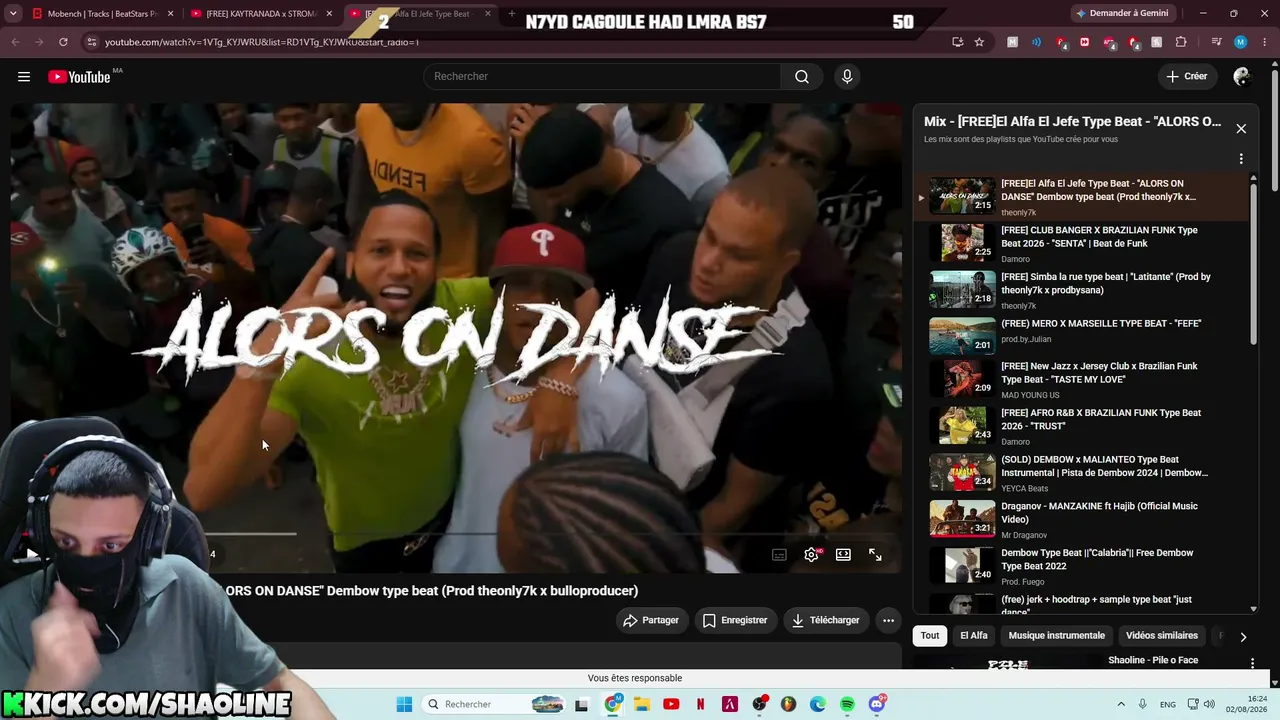
Task: Enter fullscreen video mode
Action: click(875, 555)
